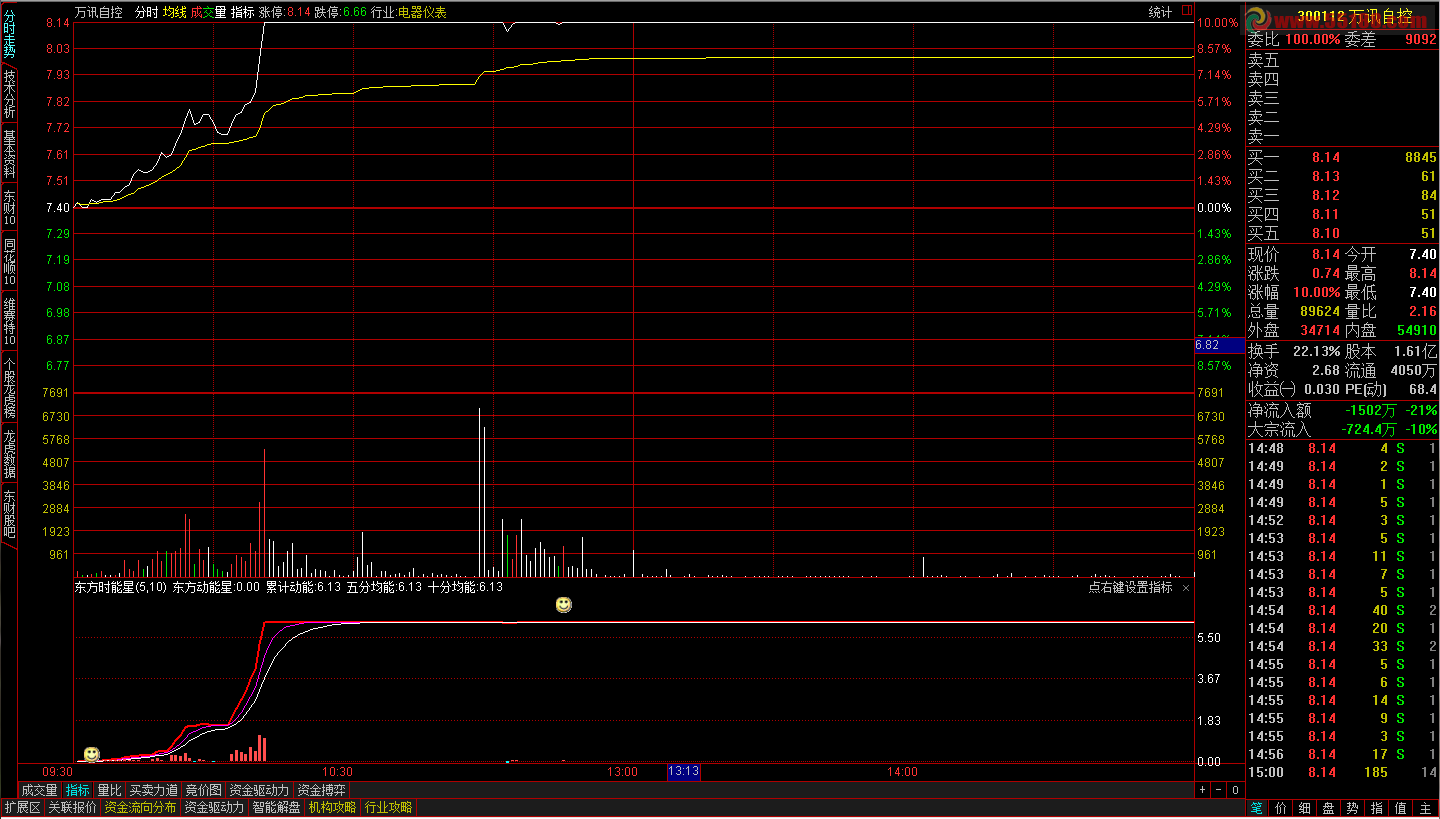Image resolution: width=1440 pixels, height=819 pixels.
Task: Click the smiley face marker above the indicator line
Action: pyautogui.click(x=564, y=605)
